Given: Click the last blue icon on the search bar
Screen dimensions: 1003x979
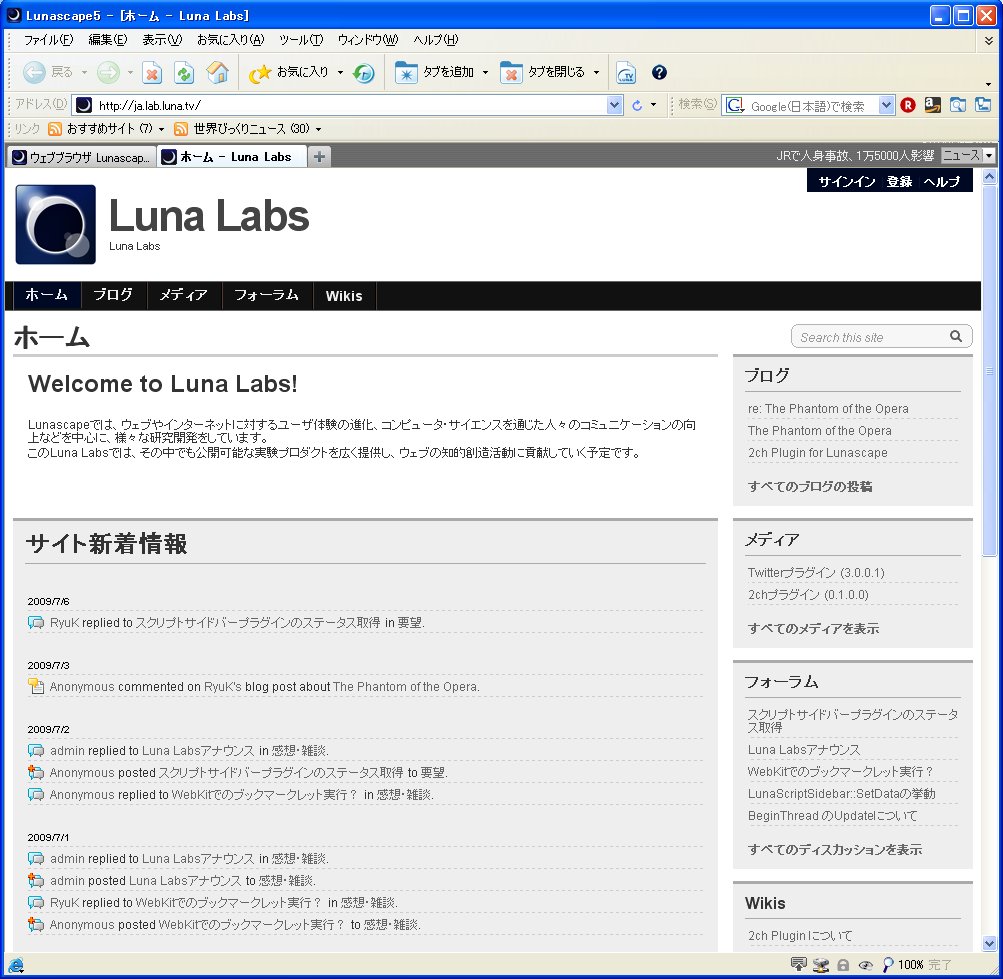Looking at the screenshot, I should (983, 105).
